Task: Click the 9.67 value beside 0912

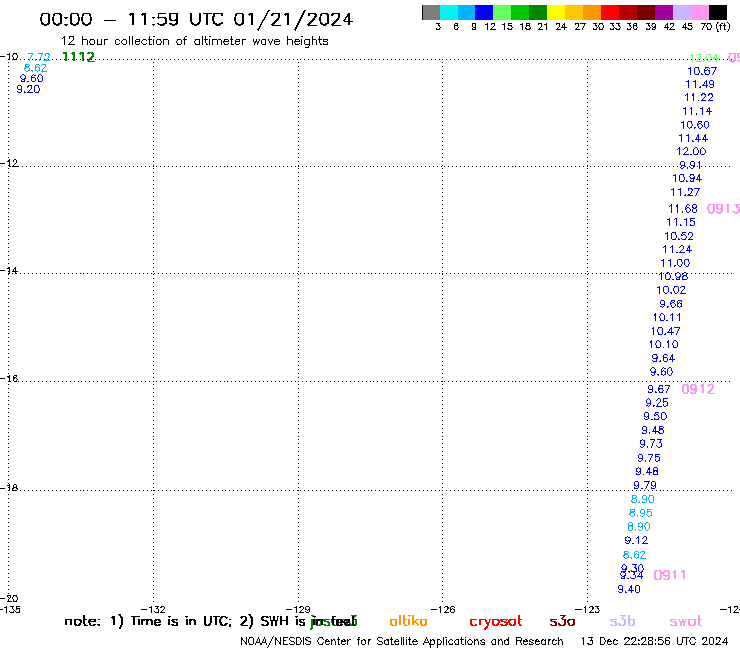Action: coord(659,389)
